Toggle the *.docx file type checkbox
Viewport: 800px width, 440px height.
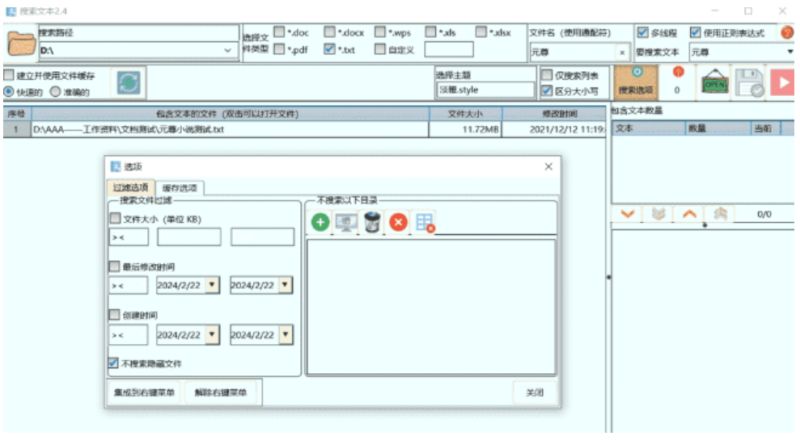[330, 32]
